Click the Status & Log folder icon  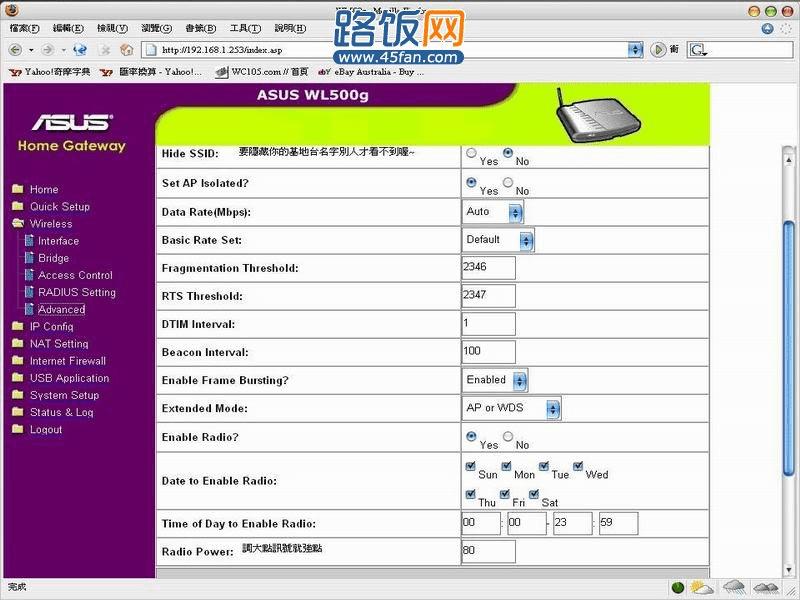pos(18,412)
